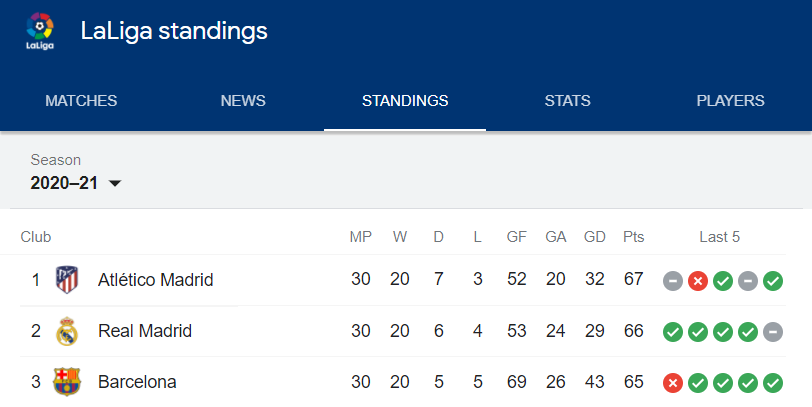This screenshot has height=407, width=812.
Task: Switch to the MATCHES tab
Action: (x=81, y=100)
